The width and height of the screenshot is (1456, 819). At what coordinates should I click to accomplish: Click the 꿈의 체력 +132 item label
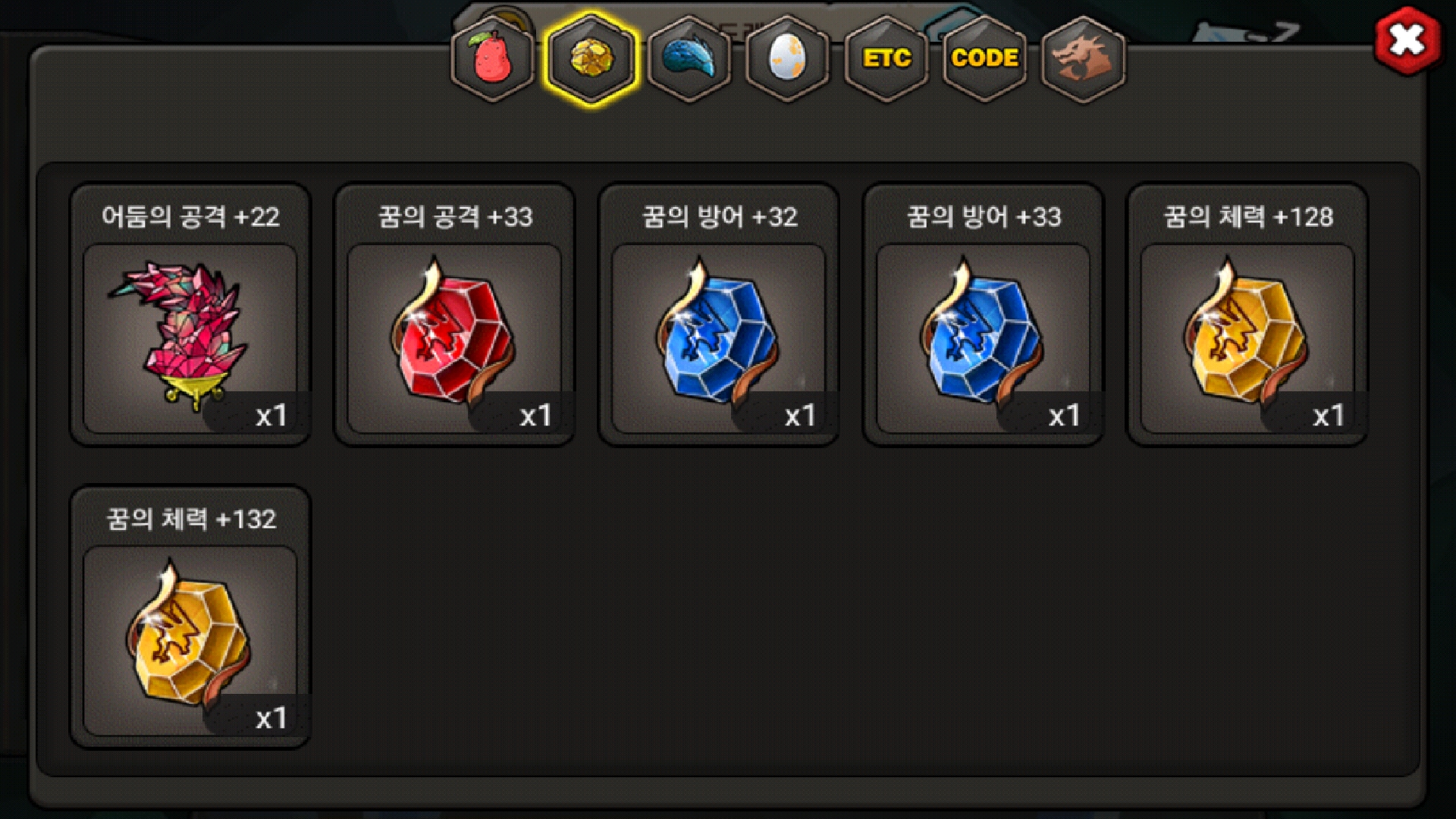tap(190, 519)
